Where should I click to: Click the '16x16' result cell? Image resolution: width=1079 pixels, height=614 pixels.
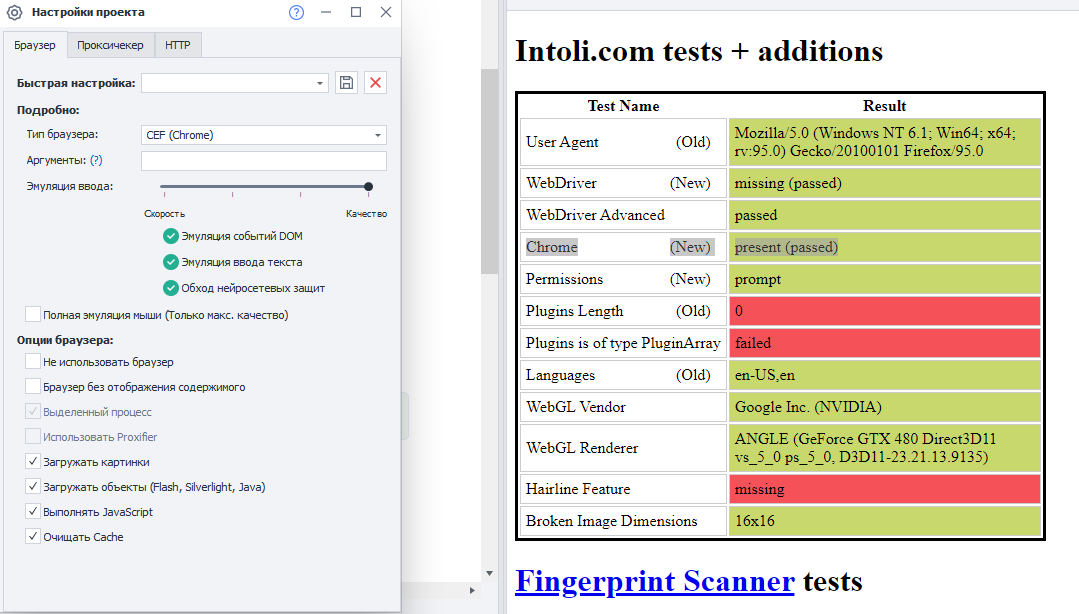coord(884,521)
